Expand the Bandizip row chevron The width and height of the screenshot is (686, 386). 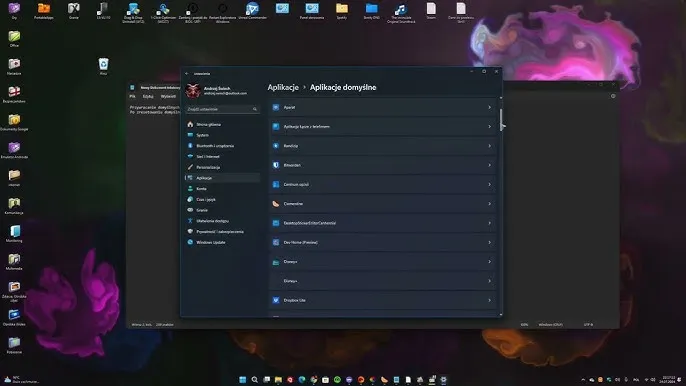pos(490,146)
